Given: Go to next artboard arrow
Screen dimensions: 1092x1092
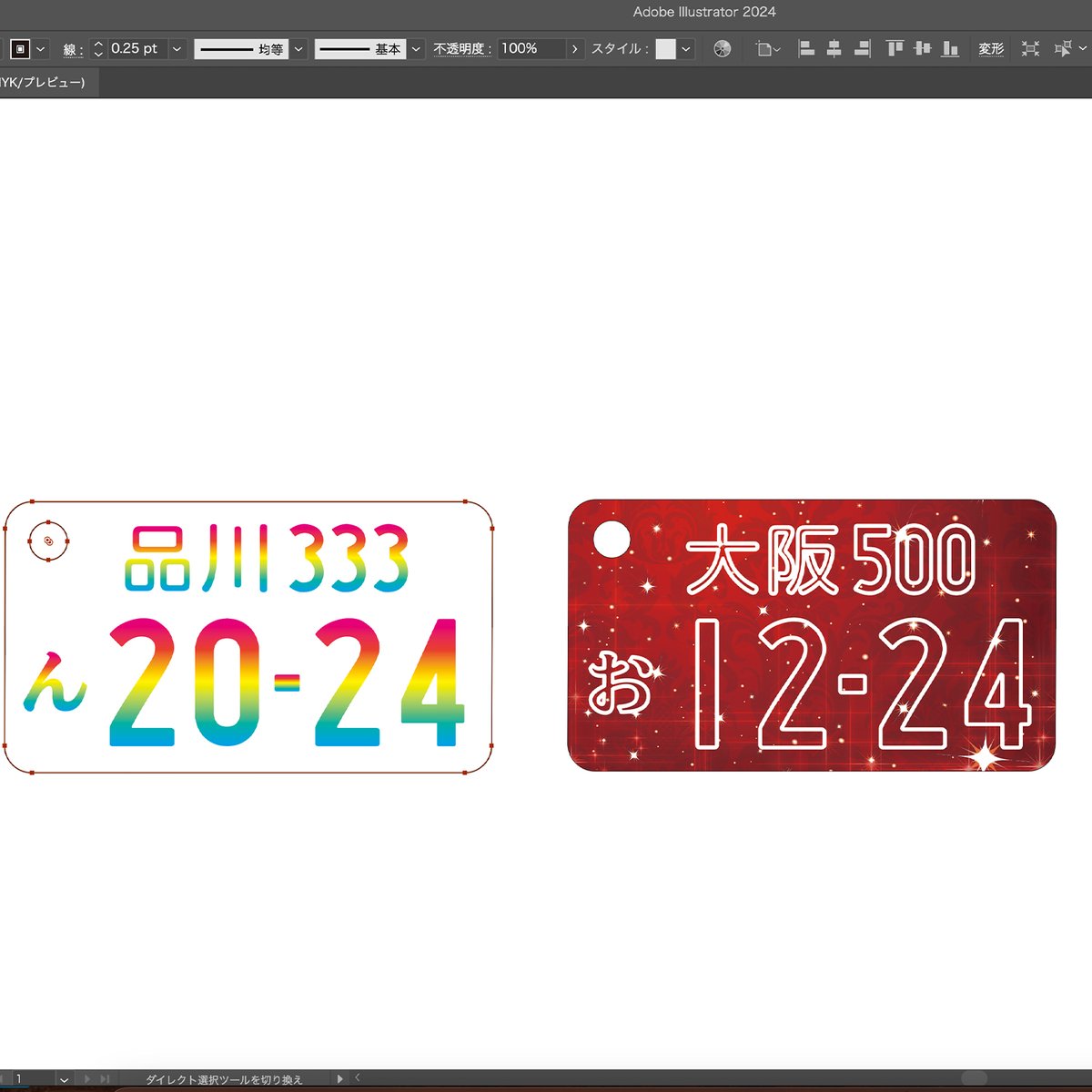Looking at the screenshot, I should [x=88, y=1079].
